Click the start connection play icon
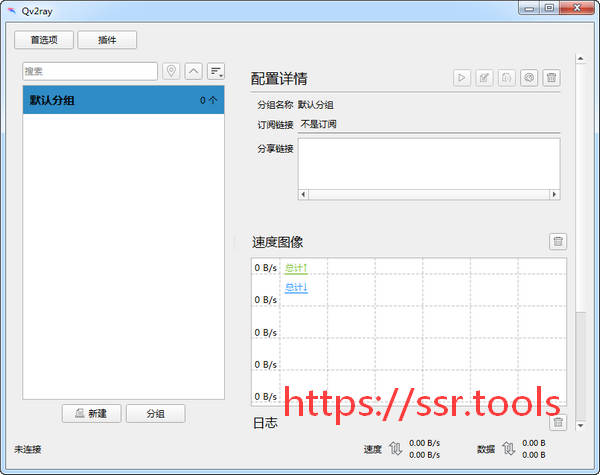The height and width of the screenshot is (475, 600). [462, 77]
